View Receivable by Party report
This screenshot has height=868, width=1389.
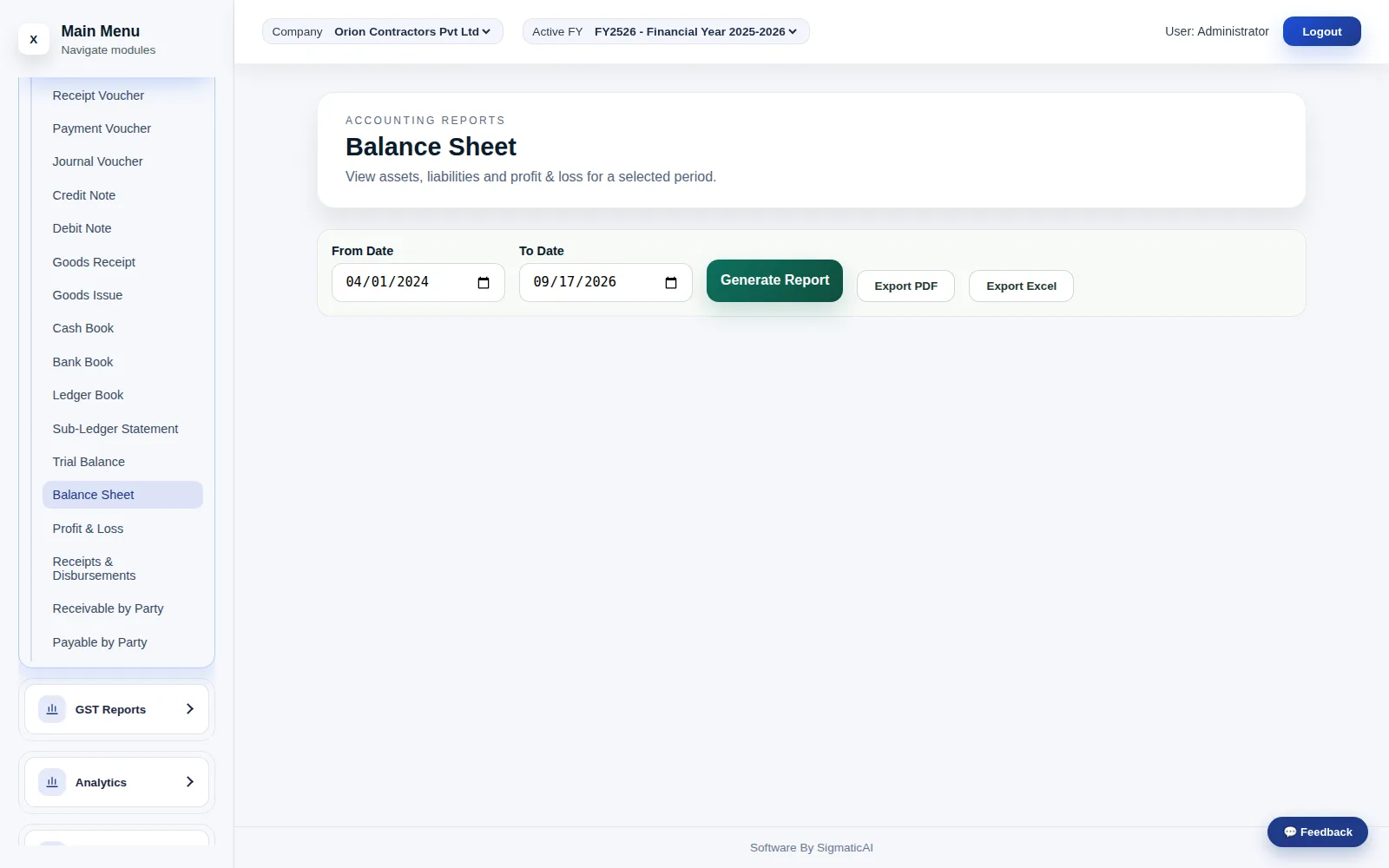(x=122, y=608)
